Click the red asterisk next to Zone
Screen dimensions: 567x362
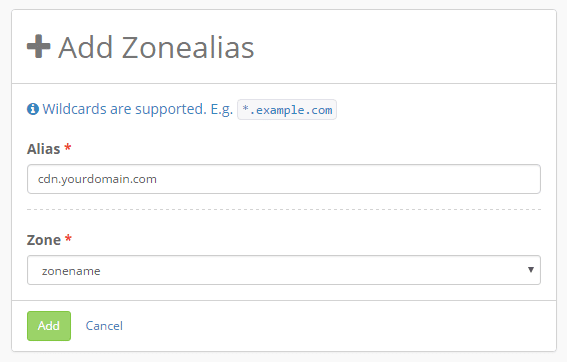[68, 239]
